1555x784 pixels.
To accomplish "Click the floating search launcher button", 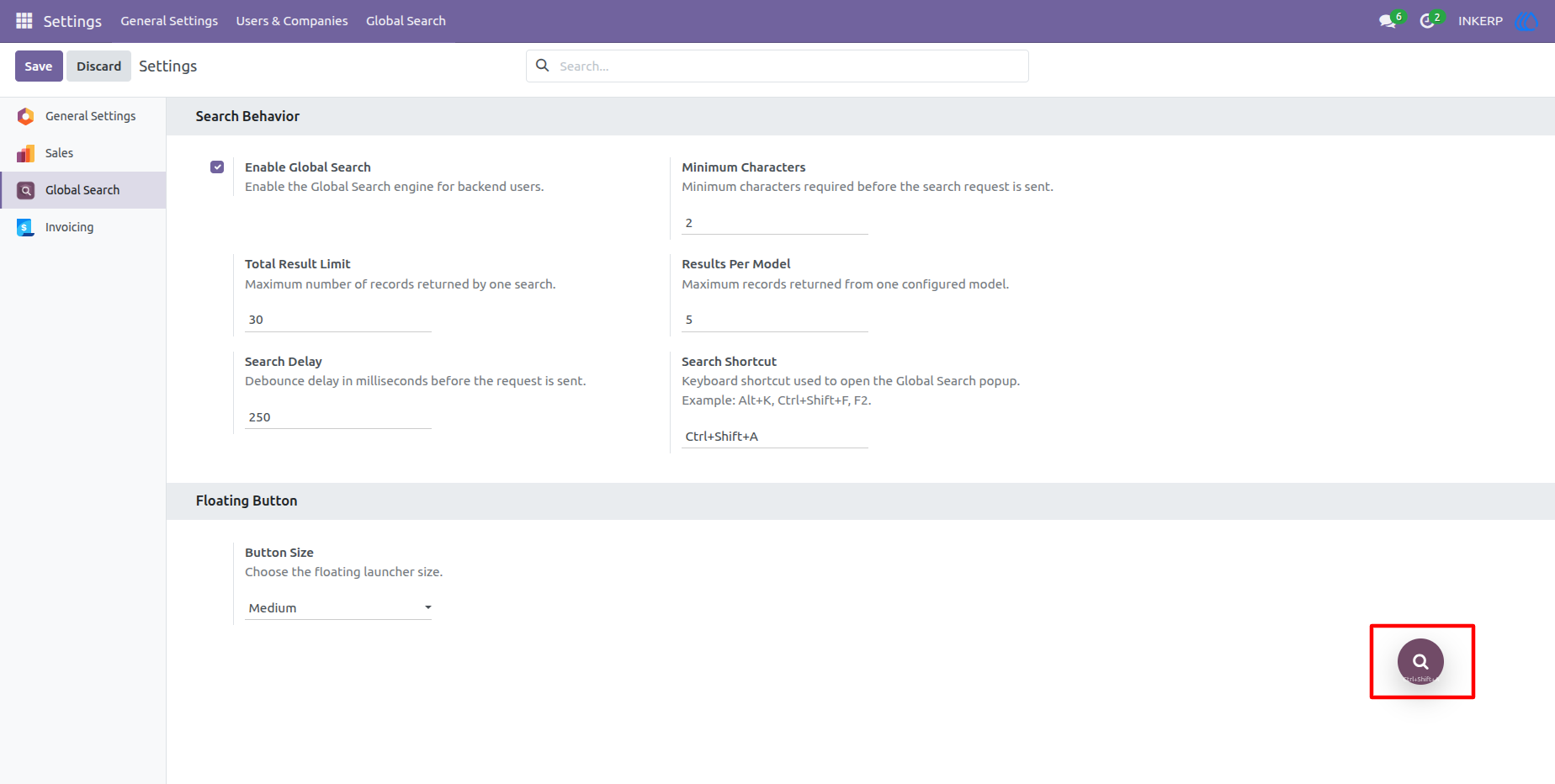I will point(1420,662).
